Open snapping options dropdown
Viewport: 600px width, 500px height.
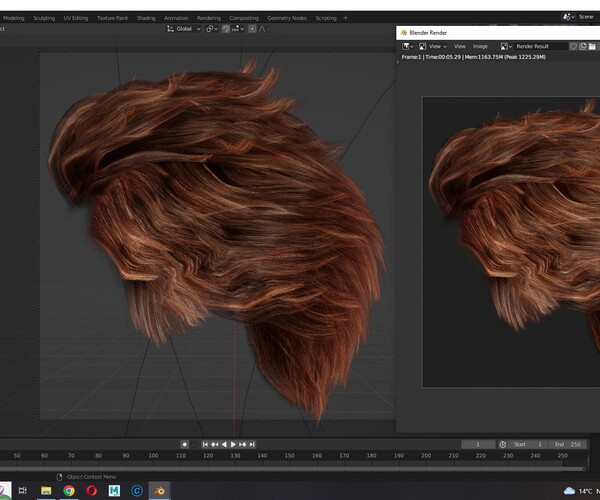pos(238,29)
